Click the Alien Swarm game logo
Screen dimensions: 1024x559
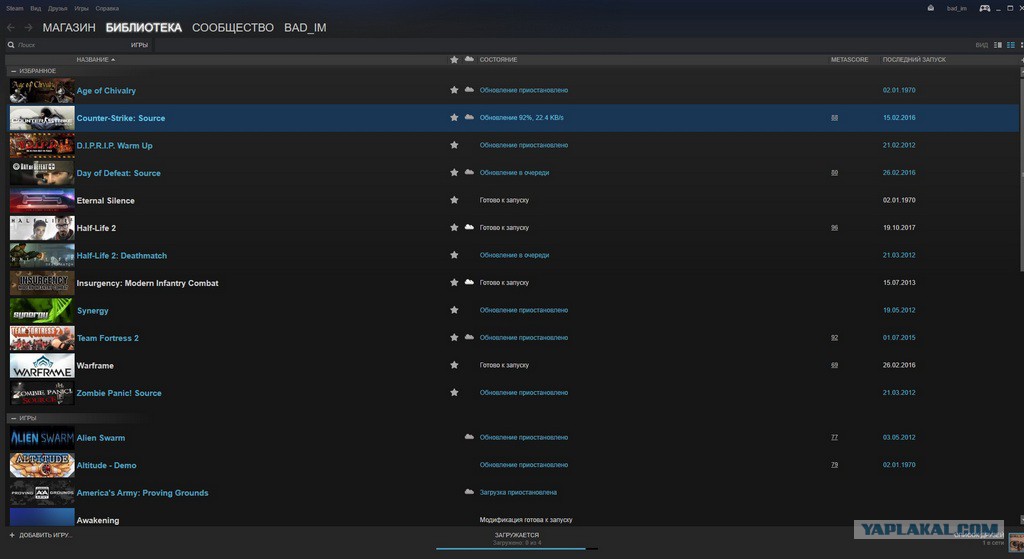point(42,438)
